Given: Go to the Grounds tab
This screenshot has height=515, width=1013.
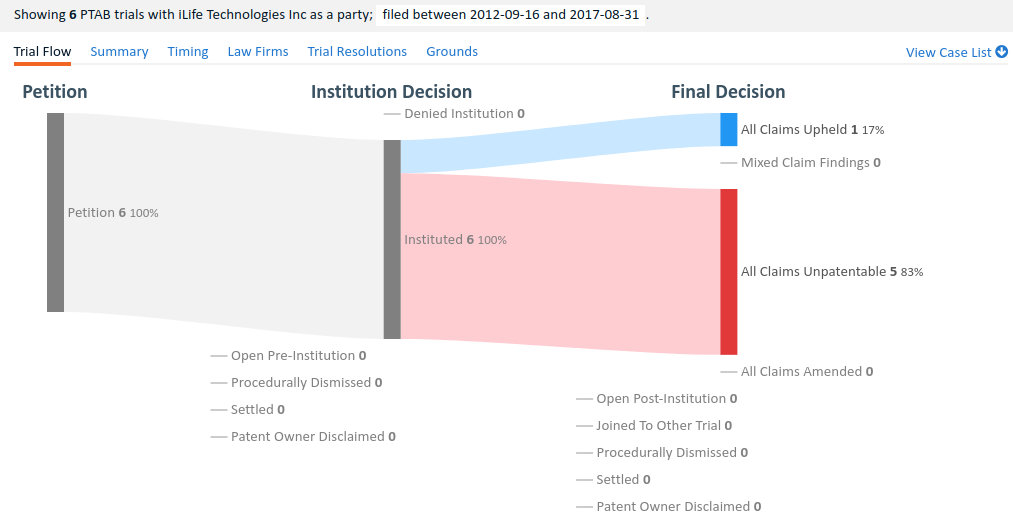Looking at the screenshot, I should 452,51.
